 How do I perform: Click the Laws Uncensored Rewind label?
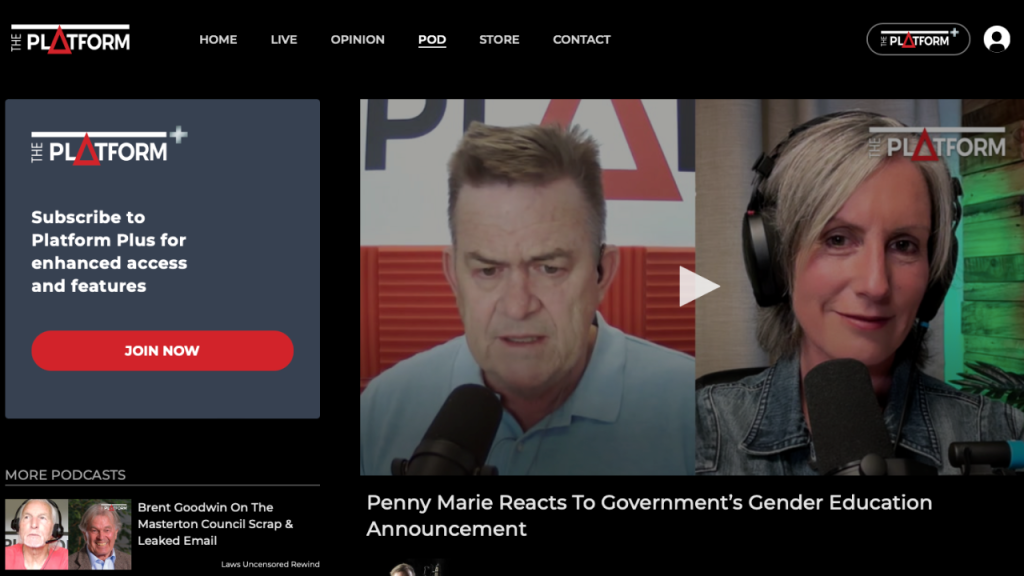(x=270, y=564)
